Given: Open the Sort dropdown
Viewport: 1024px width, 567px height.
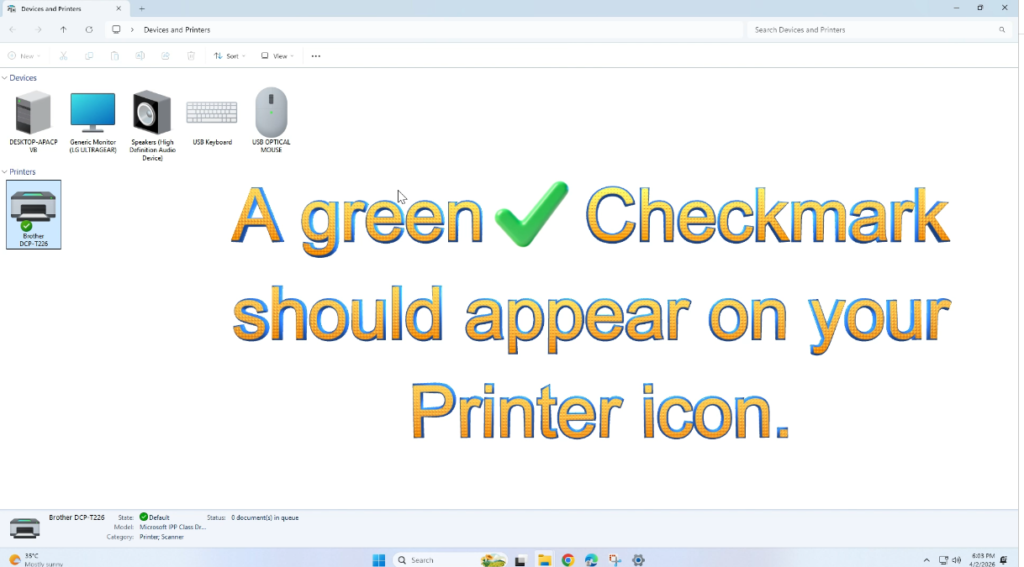Looking at the screenshot, I should (x=229, y=56).
